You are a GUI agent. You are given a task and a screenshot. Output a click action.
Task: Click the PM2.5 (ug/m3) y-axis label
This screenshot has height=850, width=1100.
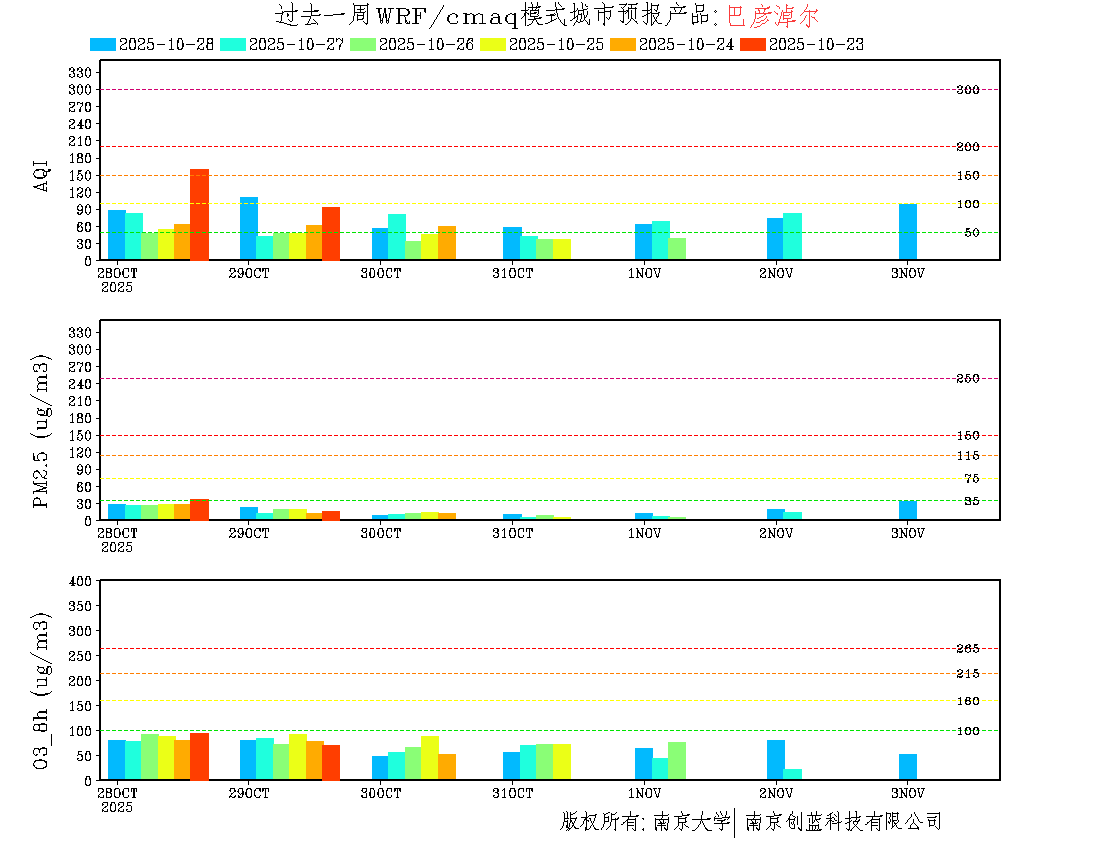(42, 431)
